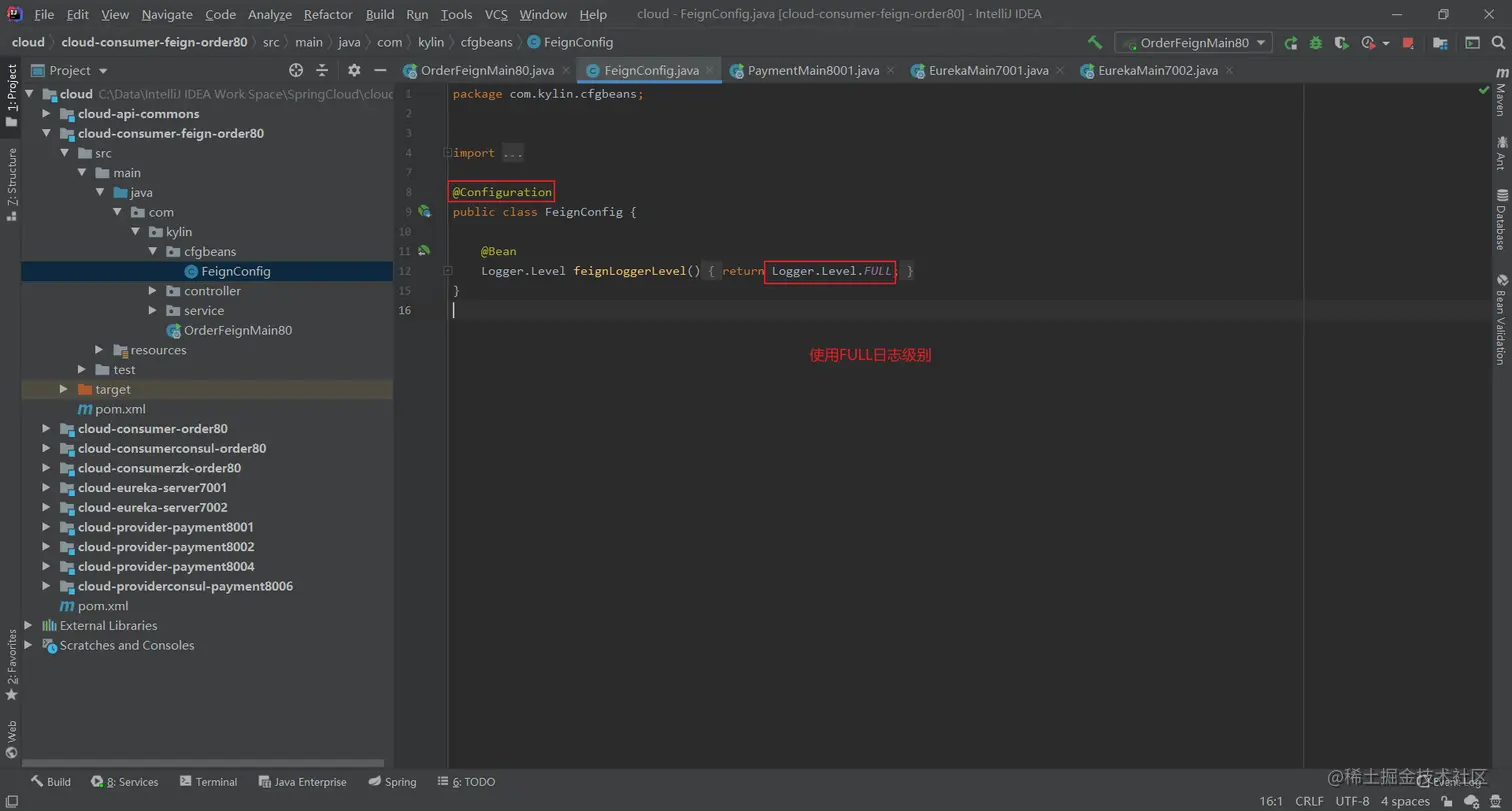The height and width of the screenshot is (811, 1512).
Task: Hide the Project tool window
Action: click(380, 70)
